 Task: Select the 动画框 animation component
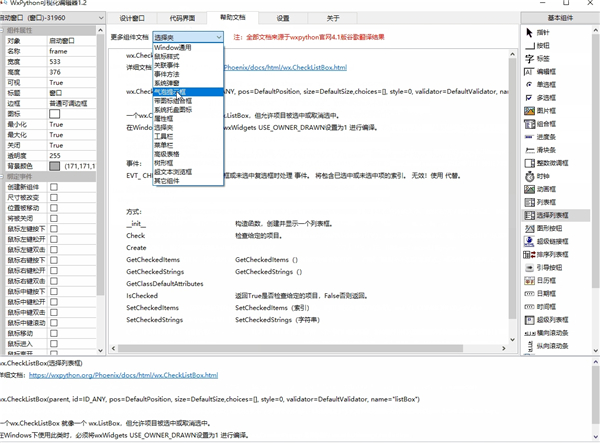pyautogui.click(x=540, y=189)
